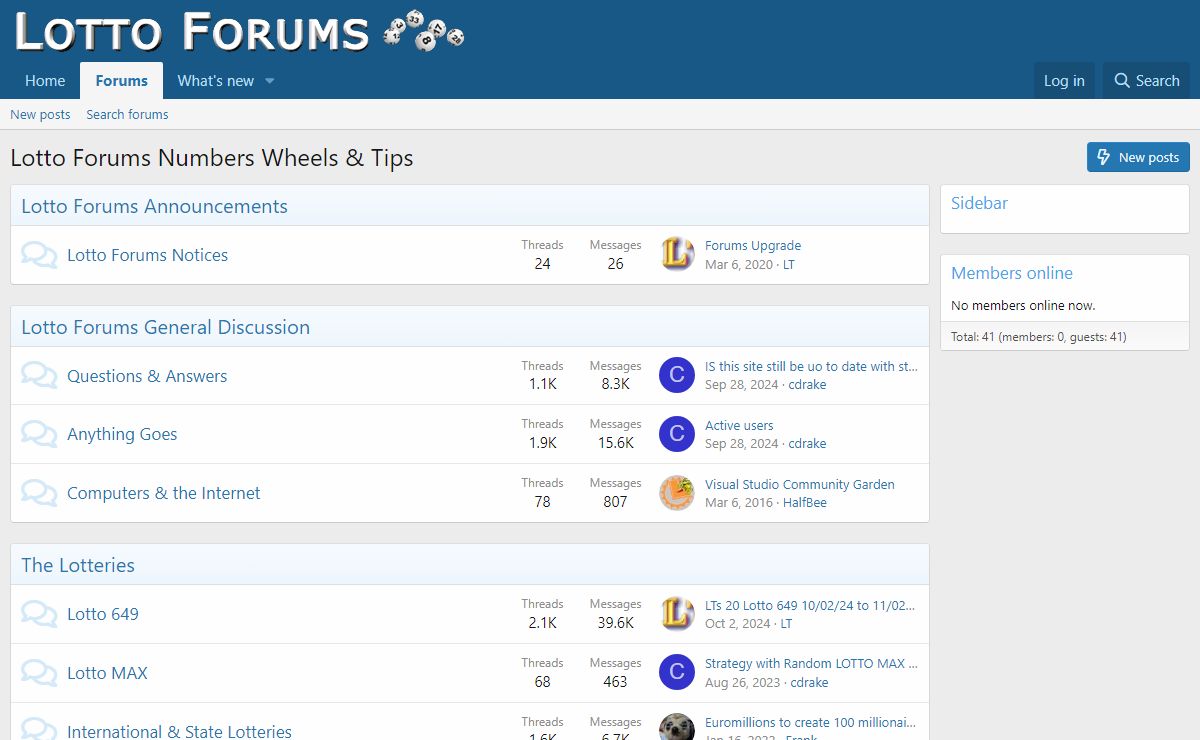Screen dimensions: 1200x740
Task: Open The Lotteries category heading
Action: [x=78, y=565]
